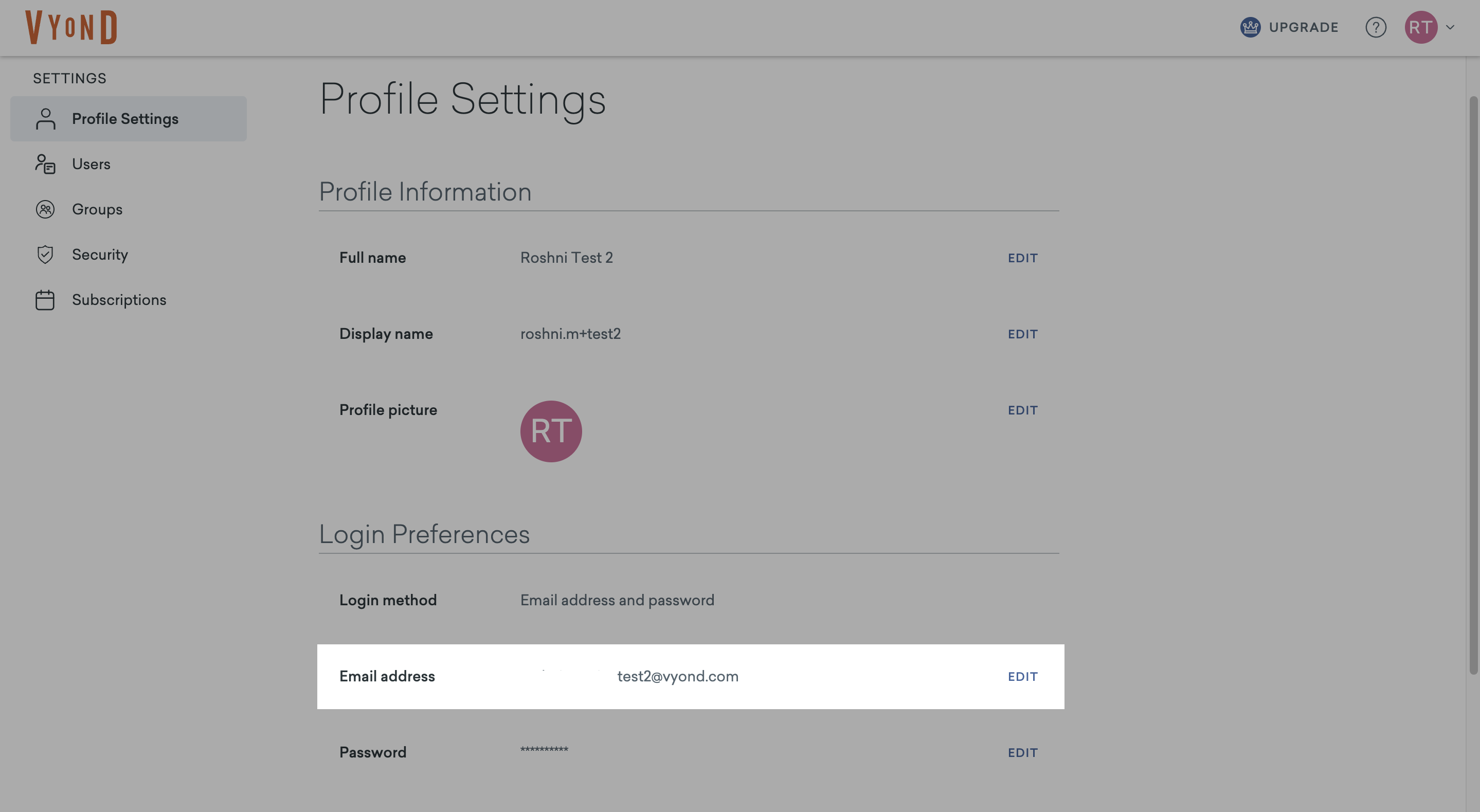The width and height of the screenshot is (1480, 812).
Task: Edit the Profile picture
Action: coord(1023,410)
